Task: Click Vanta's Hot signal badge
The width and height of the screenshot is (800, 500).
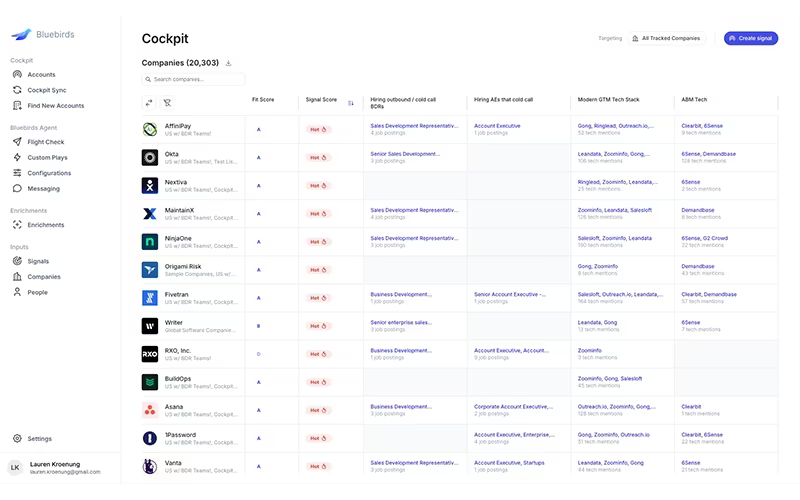Action: pos(318,466)
